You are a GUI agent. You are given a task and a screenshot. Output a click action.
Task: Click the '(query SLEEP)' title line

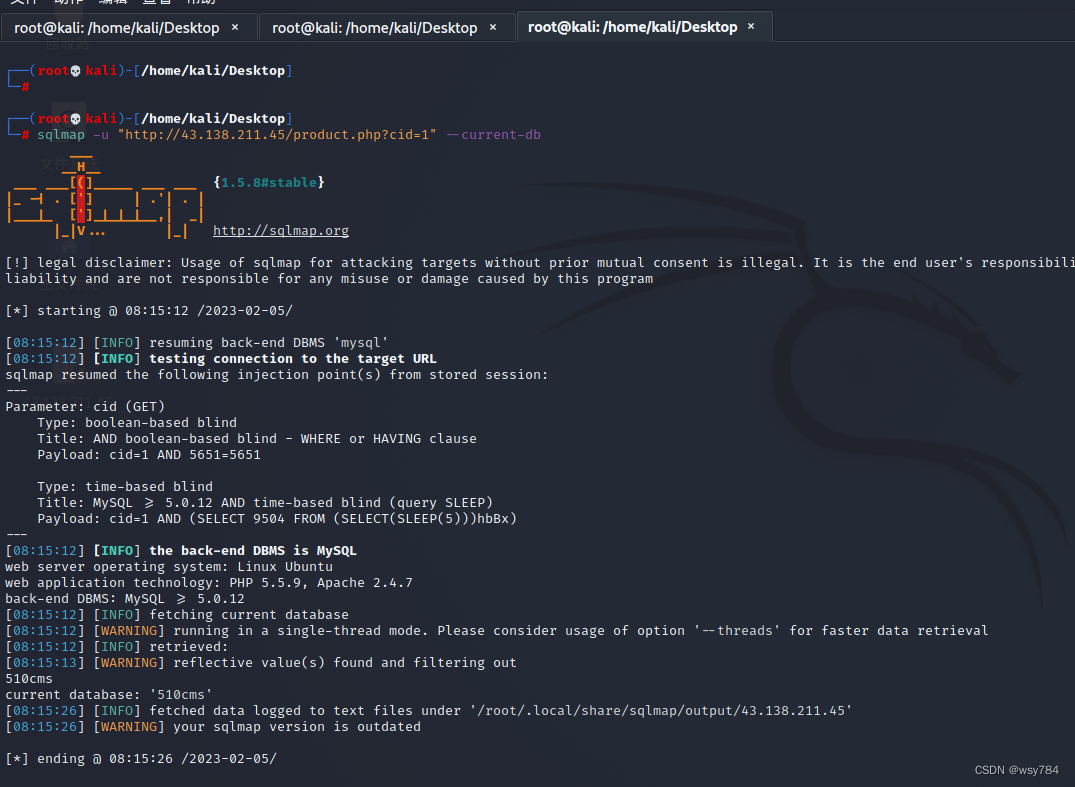coord(265,503)
